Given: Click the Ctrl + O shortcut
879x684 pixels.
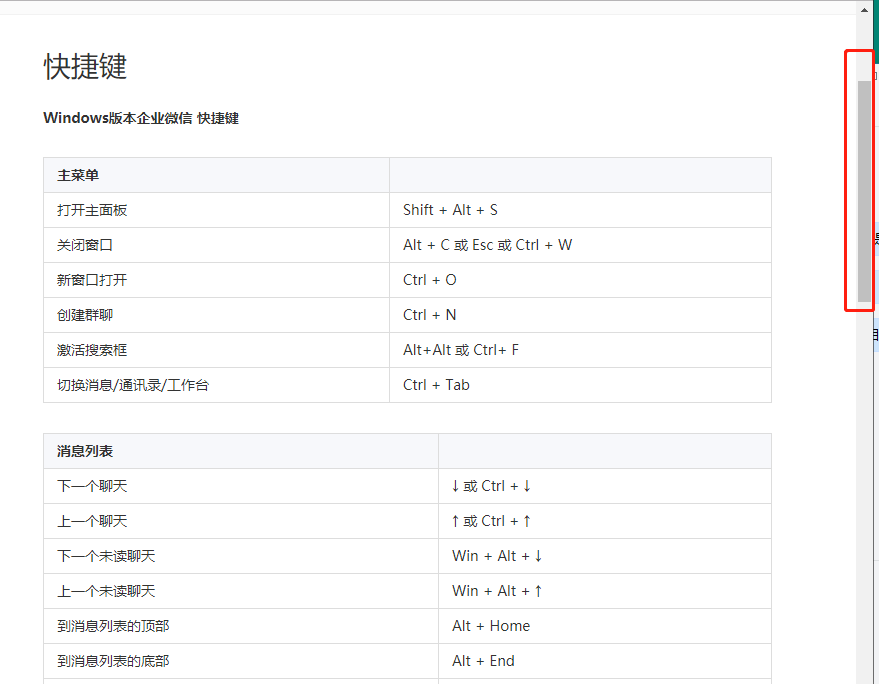Looking at the screenshot, I should pos(430,280).
